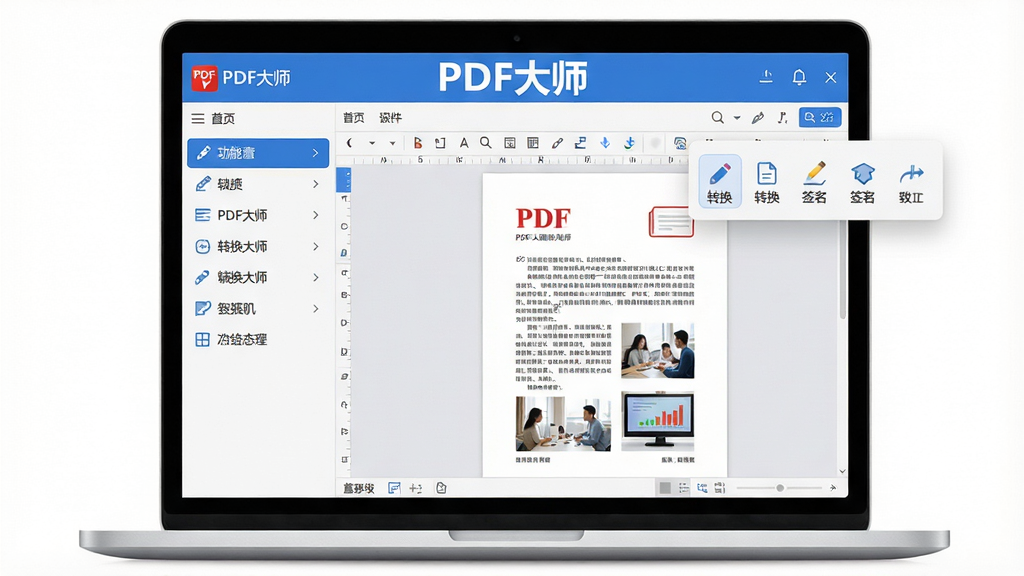Switch to list view mode in status bar

pos(684,488)
